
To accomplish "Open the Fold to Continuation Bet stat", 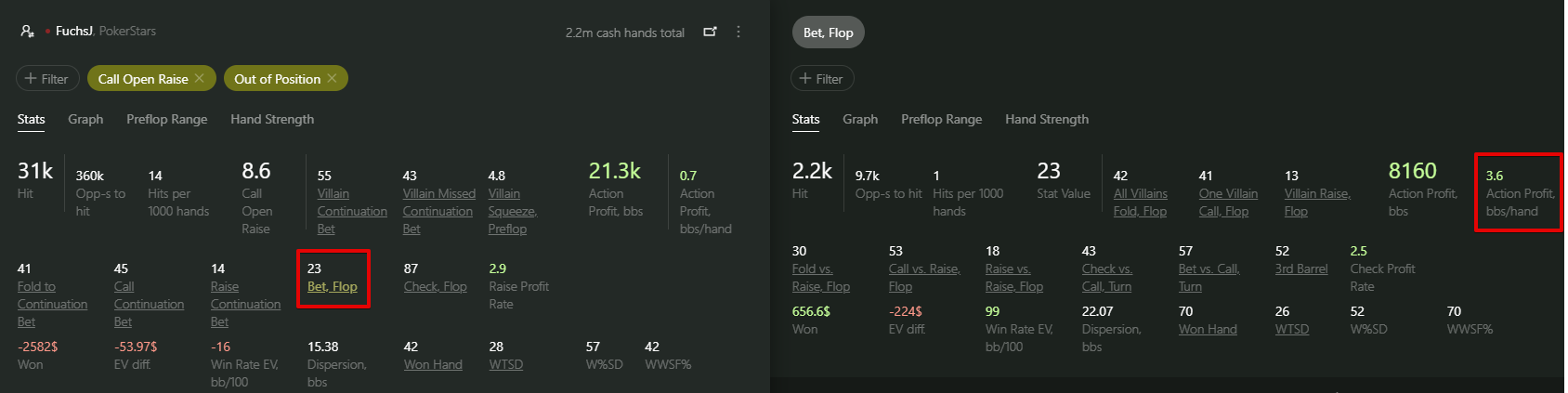I will [x=52, y=304].
